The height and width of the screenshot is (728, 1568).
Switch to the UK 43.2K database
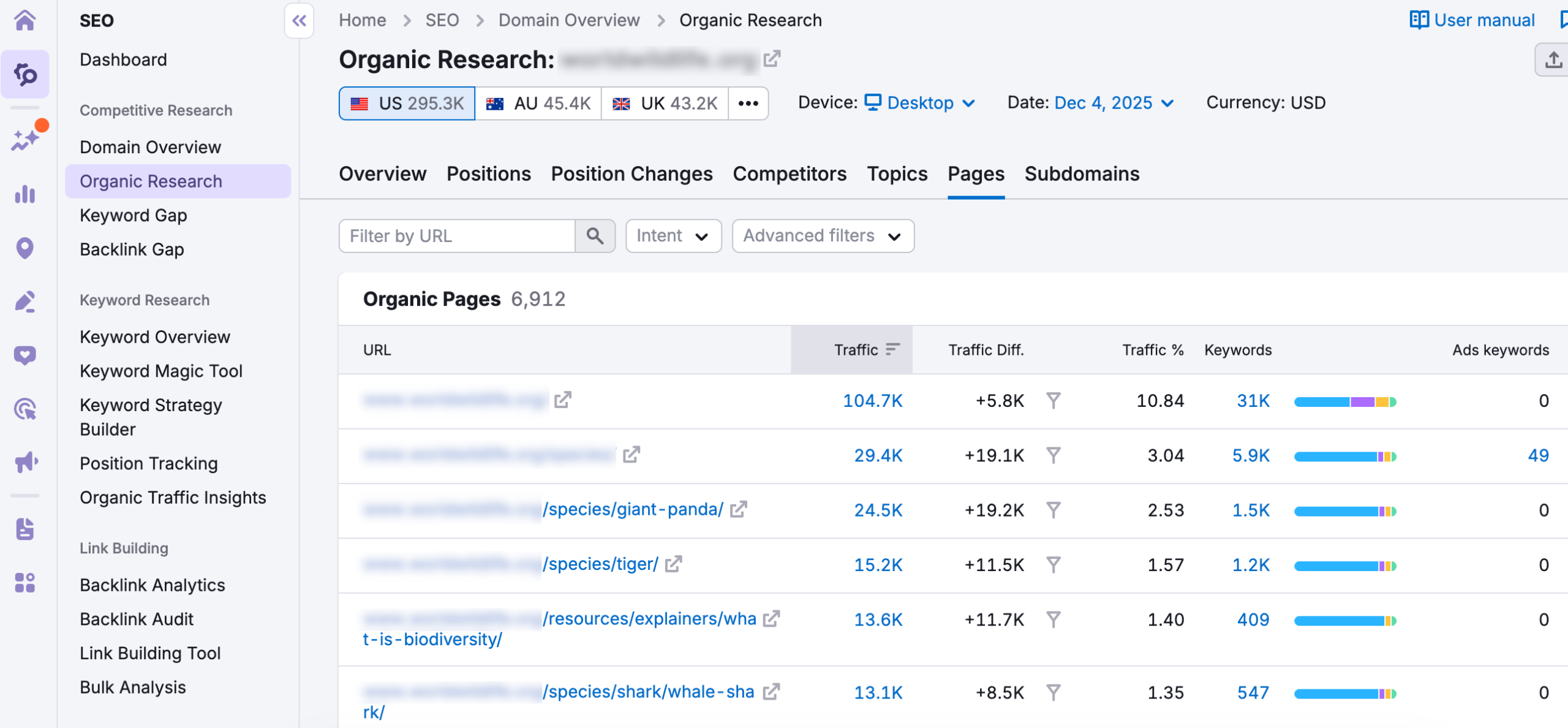[x=664, y=103]
